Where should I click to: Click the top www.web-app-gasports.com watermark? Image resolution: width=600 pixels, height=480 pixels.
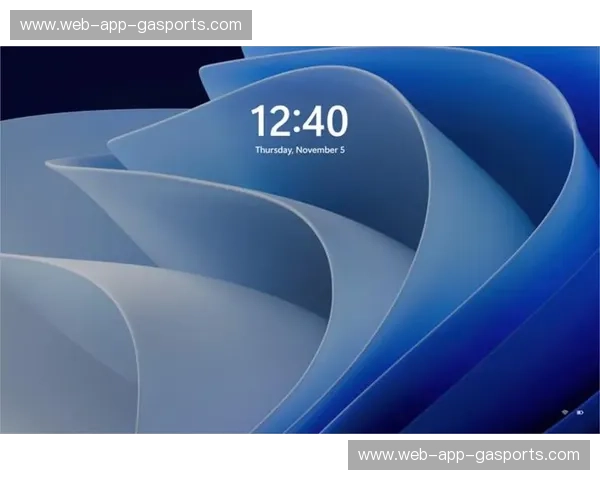coord(131,25)
